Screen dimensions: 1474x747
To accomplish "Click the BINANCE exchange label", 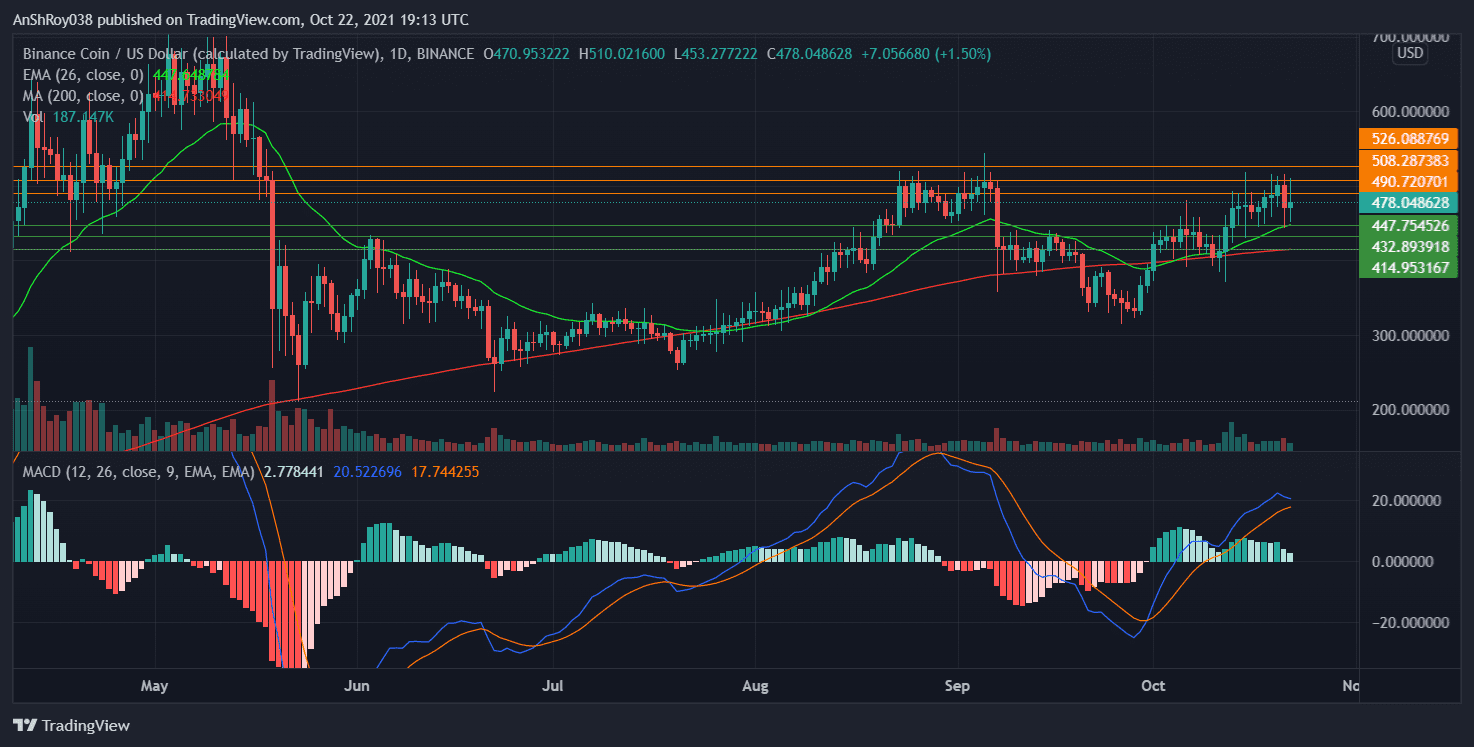I will [x=446, y=54].
